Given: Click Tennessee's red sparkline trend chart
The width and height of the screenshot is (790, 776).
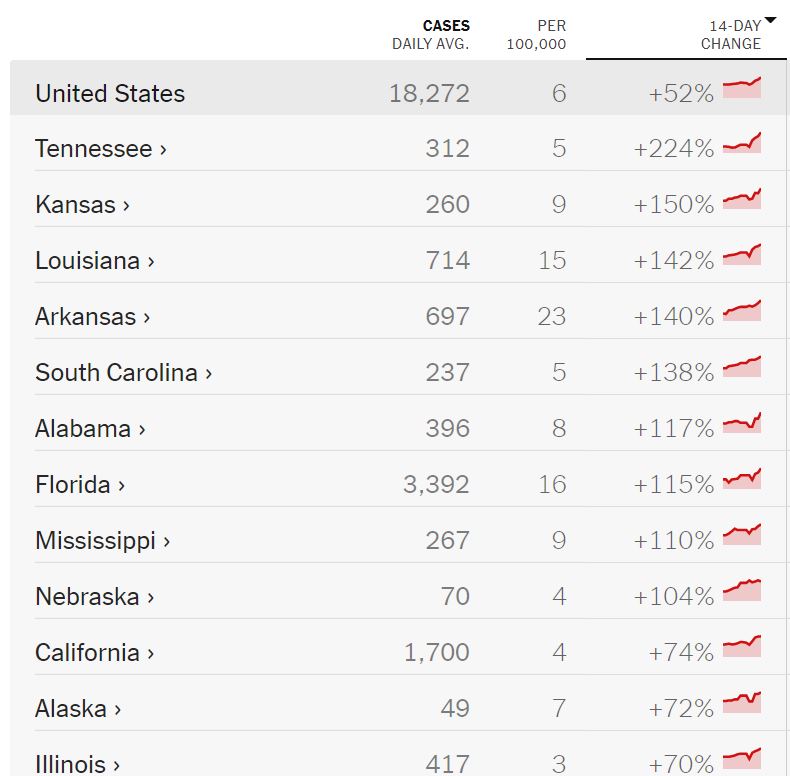Looking at the screenshot, I should [742, 144].
